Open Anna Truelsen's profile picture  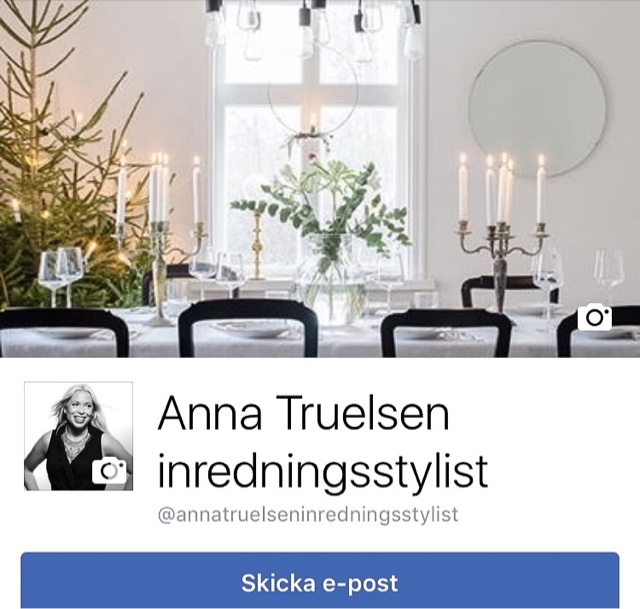(x=78, y=436)
